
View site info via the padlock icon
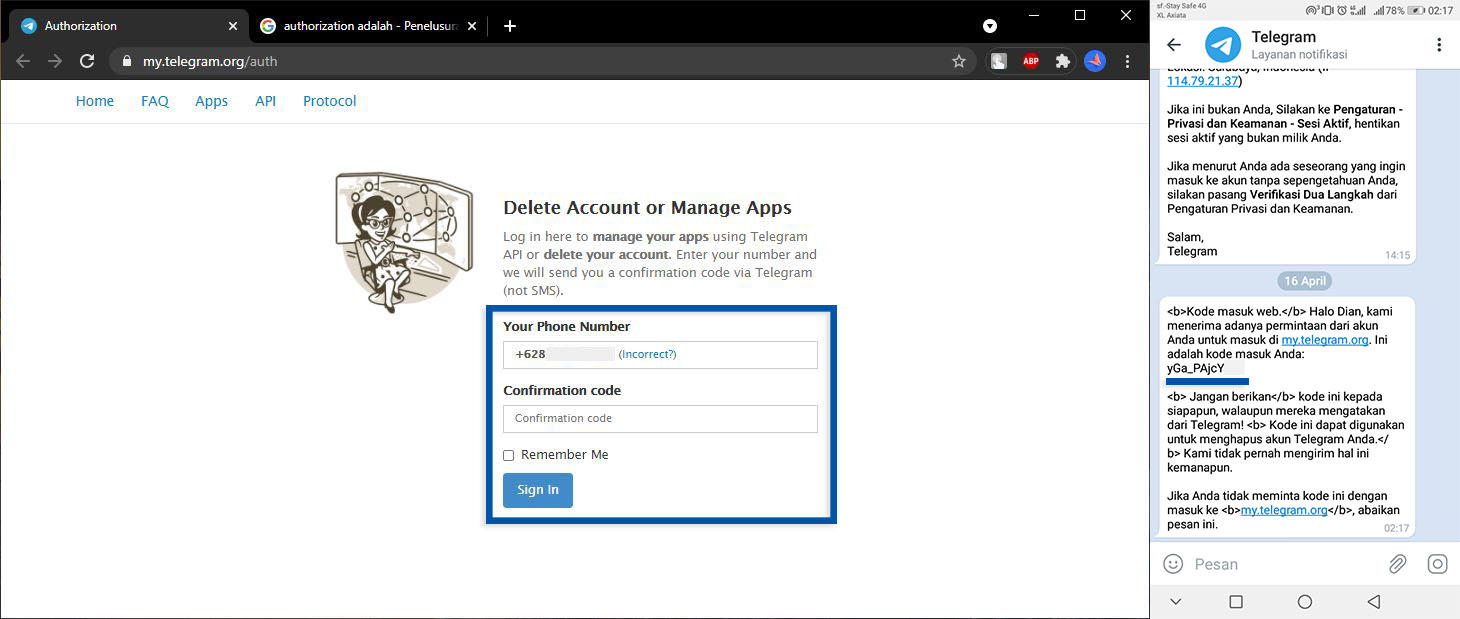tap(126, 60)
